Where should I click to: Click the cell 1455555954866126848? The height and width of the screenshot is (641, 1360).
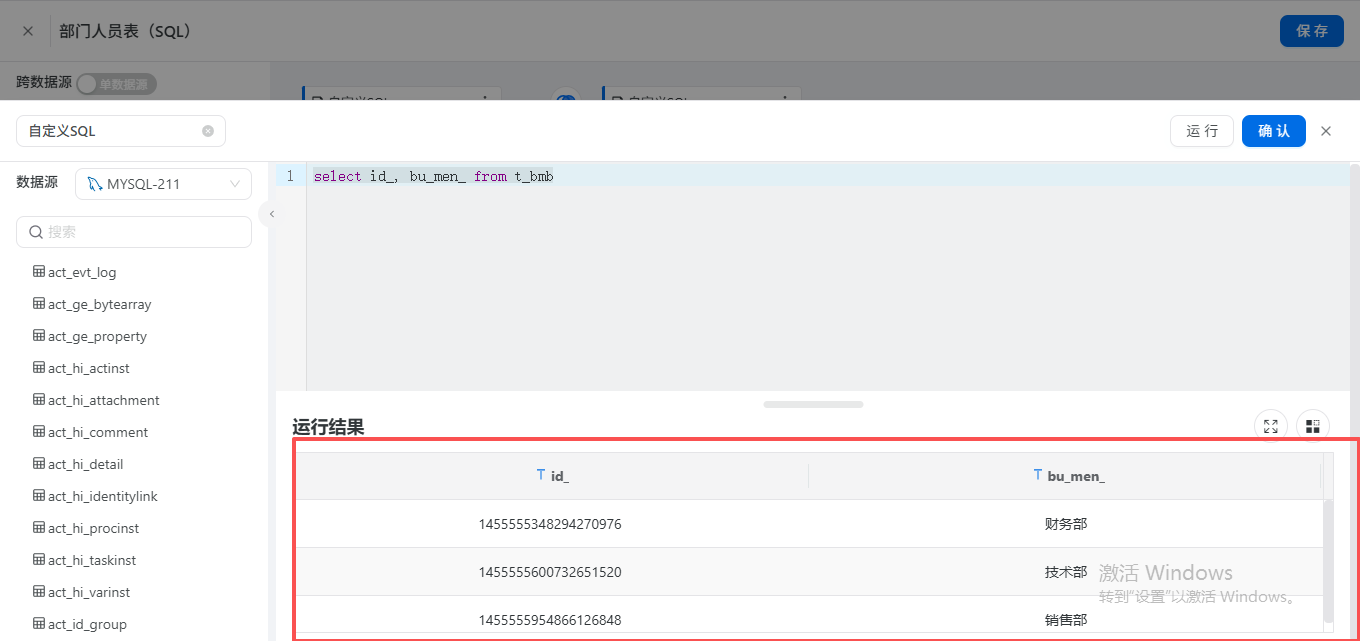click(550, 620)
